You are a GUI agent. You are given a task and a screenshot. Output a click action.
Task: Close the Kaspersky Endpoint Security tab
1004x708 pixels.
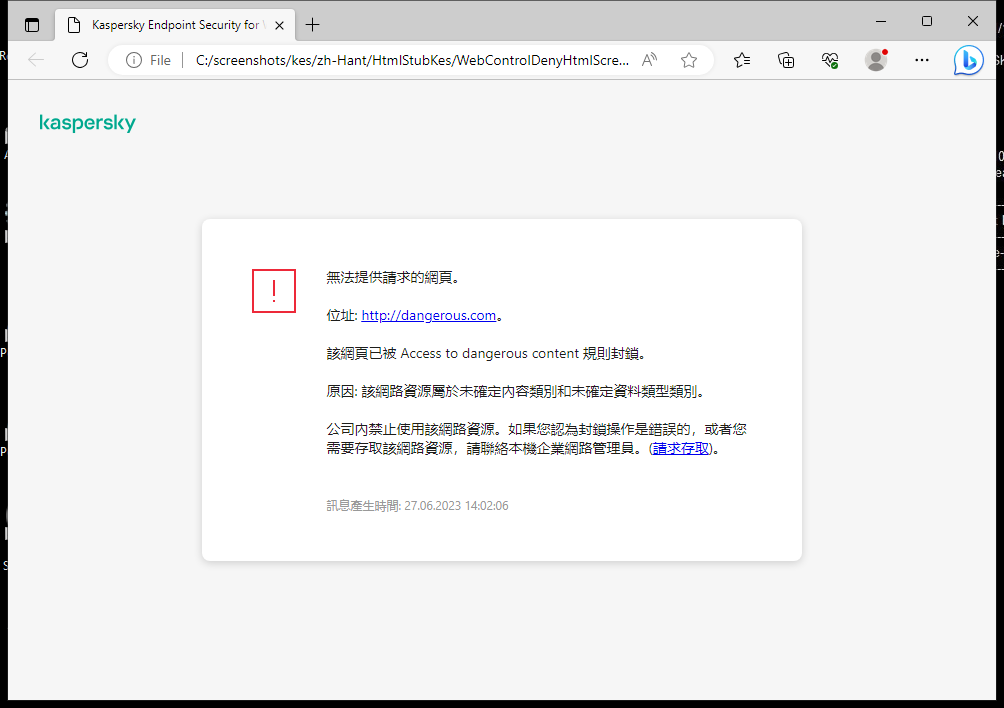[279, 24]
